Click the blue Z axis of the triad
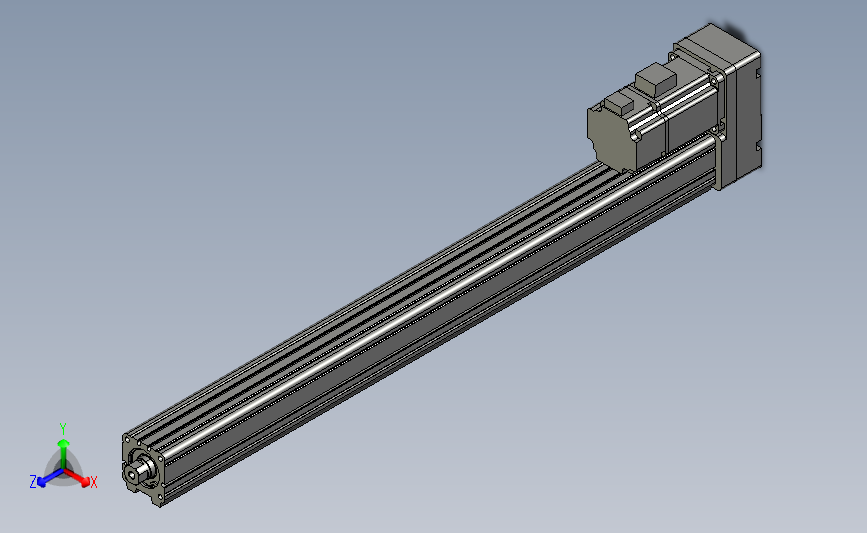 (x=46, y=479)
